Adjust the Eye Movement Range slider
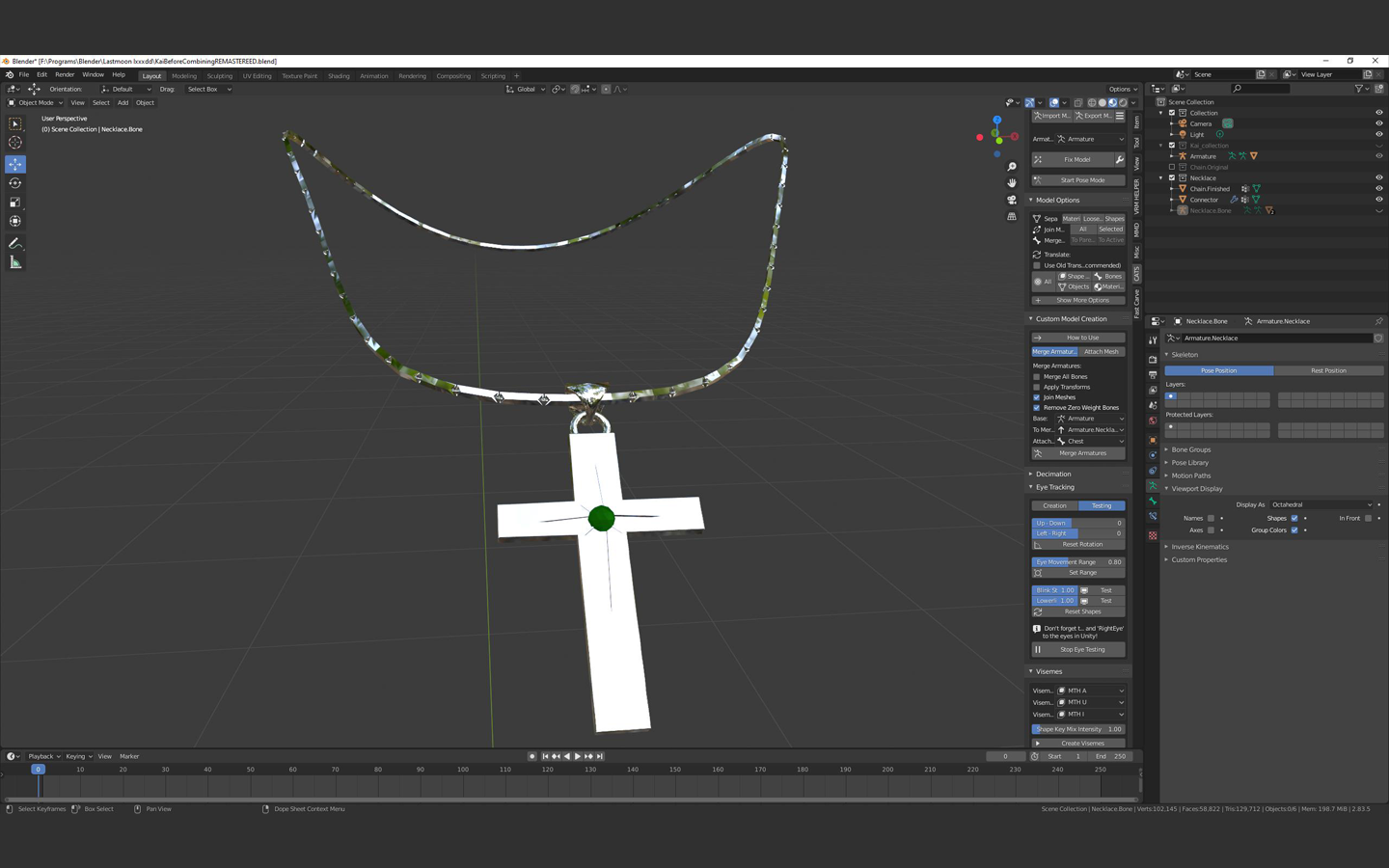The image size is (1389, 868). pos(1077,562)
